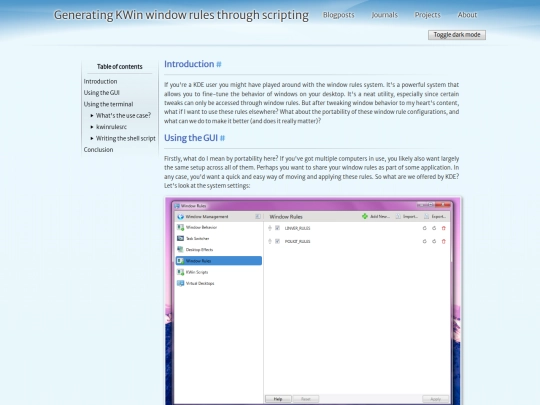Select highlighted Window Rules entry in pictured sidebar
540x405 pixels.
click(219, 261)
